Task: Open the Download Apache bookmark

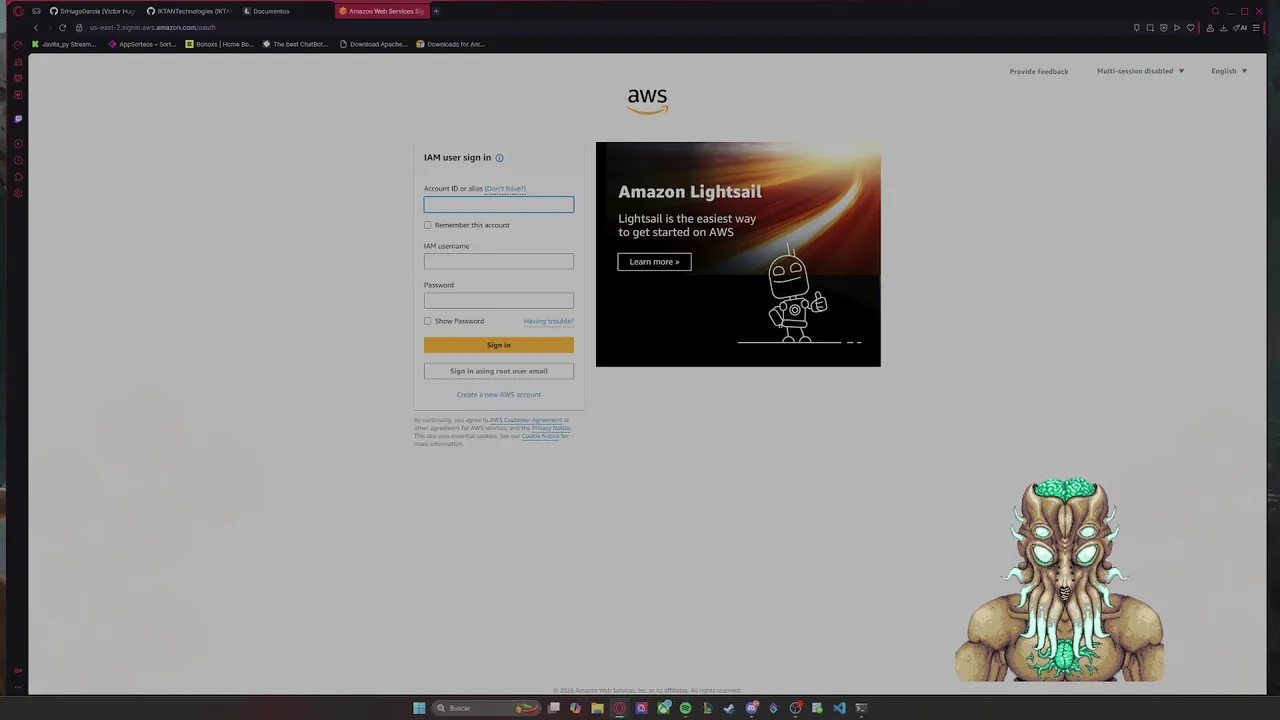Action: pyautogui.click(x=373, y=44)
